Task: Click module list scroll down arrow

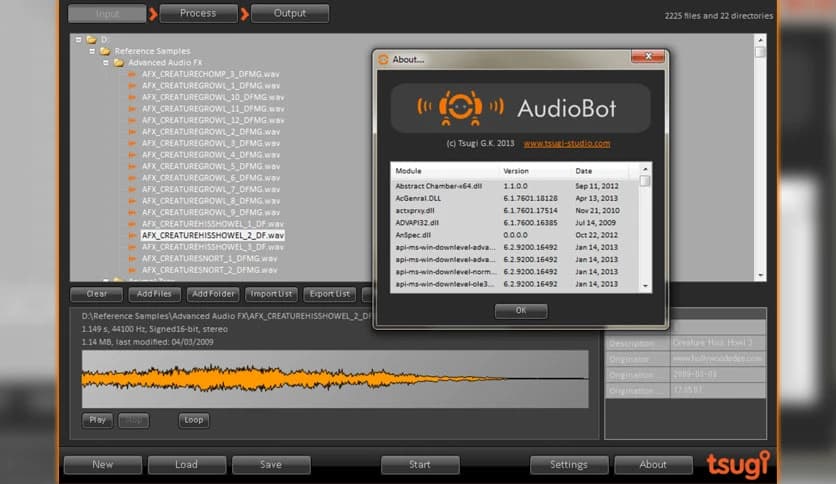Action: point(645,286)
